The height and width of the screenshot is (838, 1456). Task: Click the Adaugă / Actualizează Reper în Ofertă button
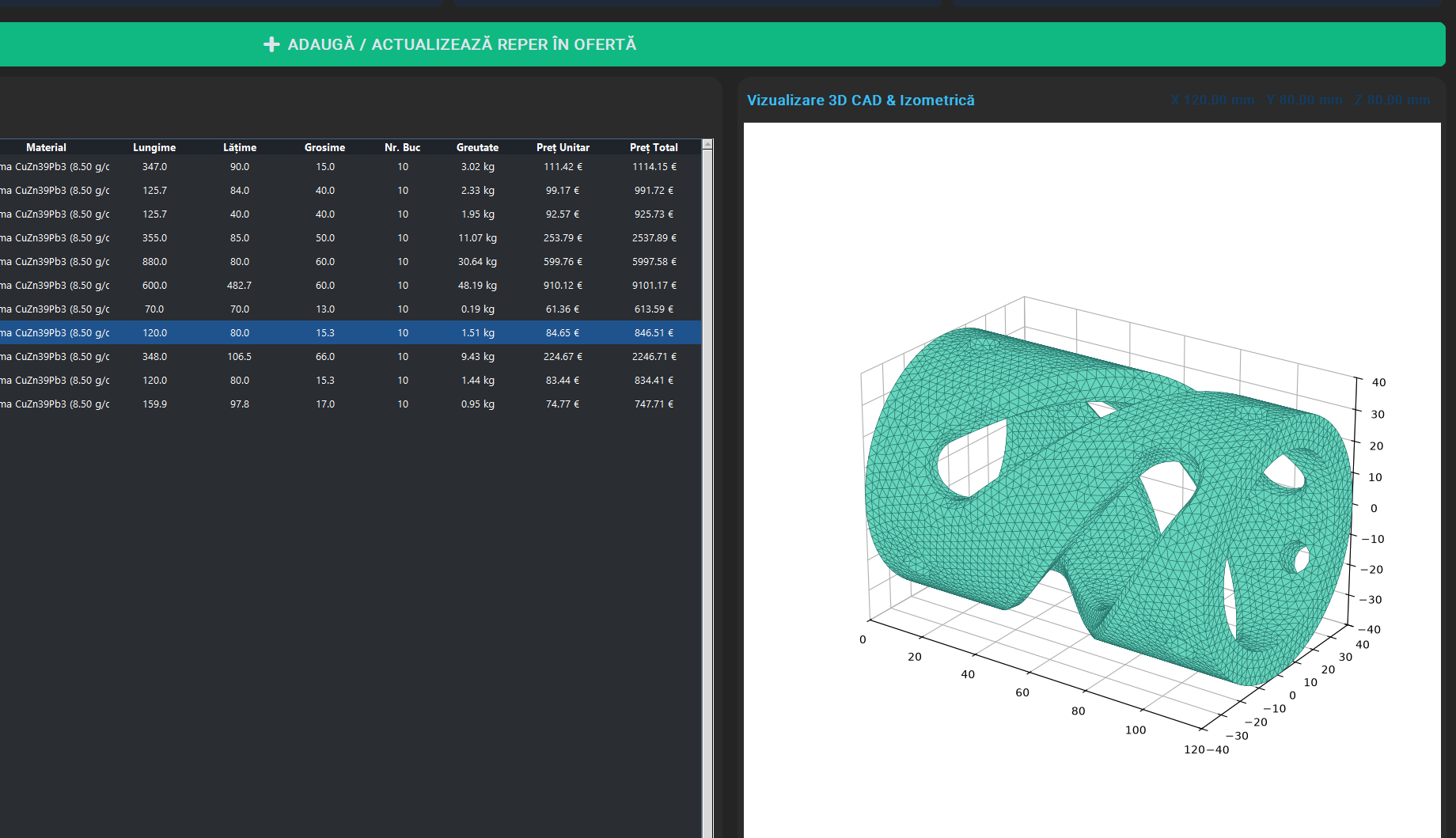click(722, 44)
